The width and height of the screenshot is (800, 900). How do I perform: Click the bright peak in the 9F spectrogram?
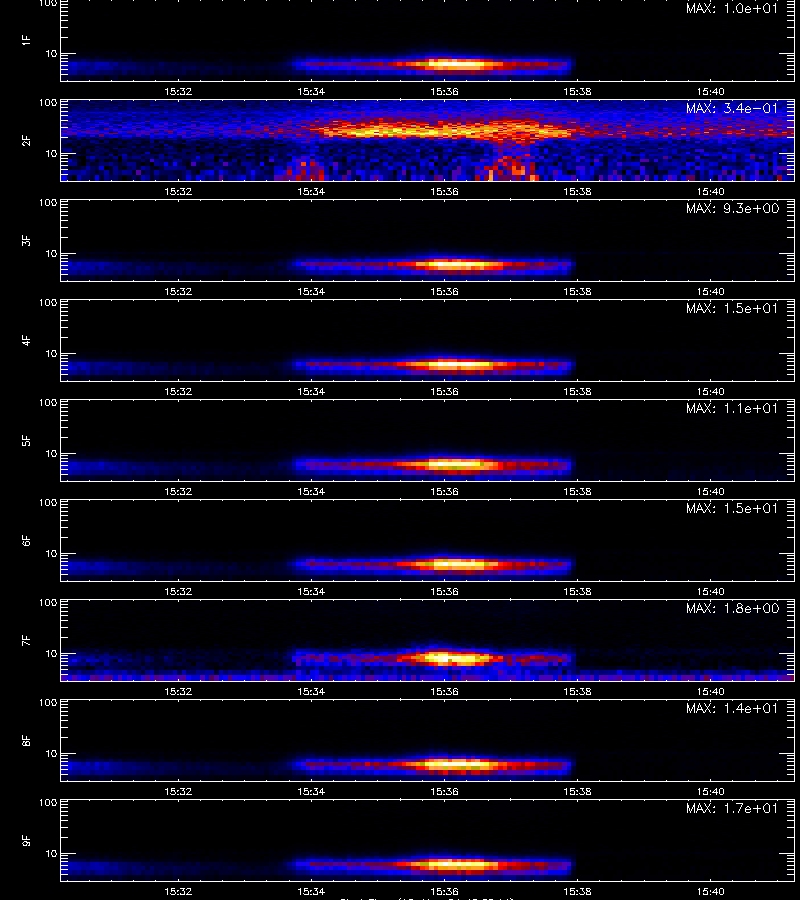[457, 864]
